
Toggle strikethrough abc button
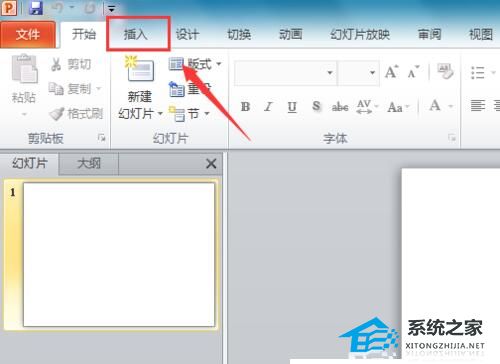340,107
